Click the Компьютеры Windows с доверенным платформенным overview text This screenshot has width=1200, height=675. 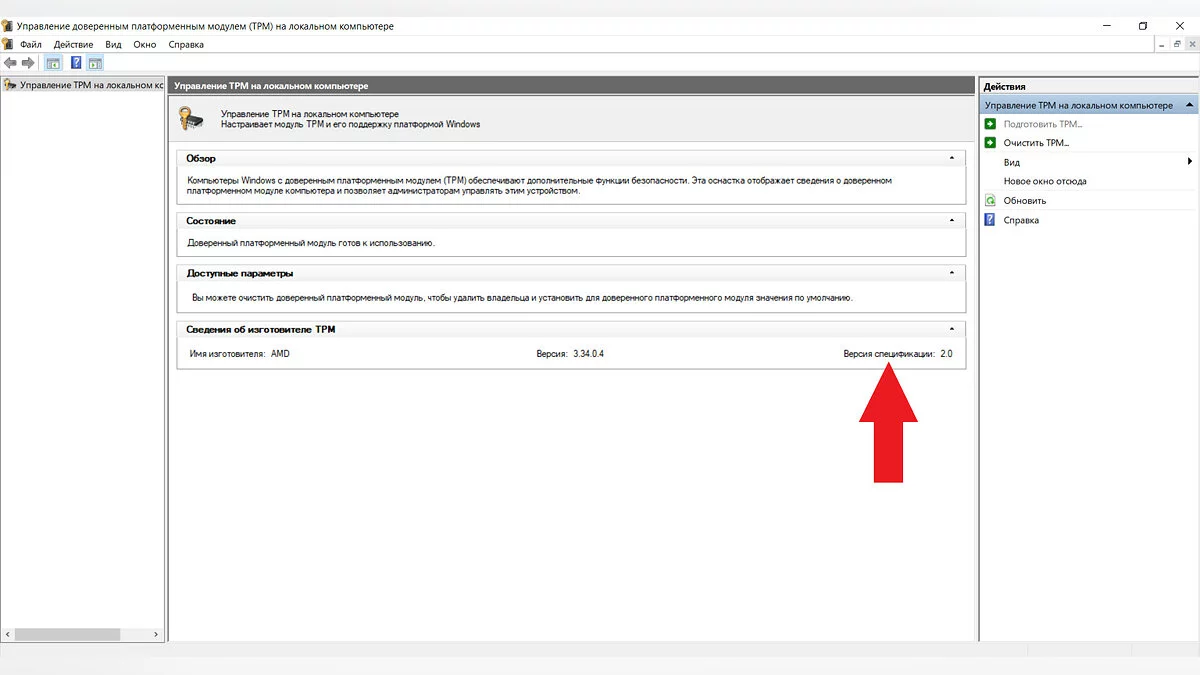540,186
